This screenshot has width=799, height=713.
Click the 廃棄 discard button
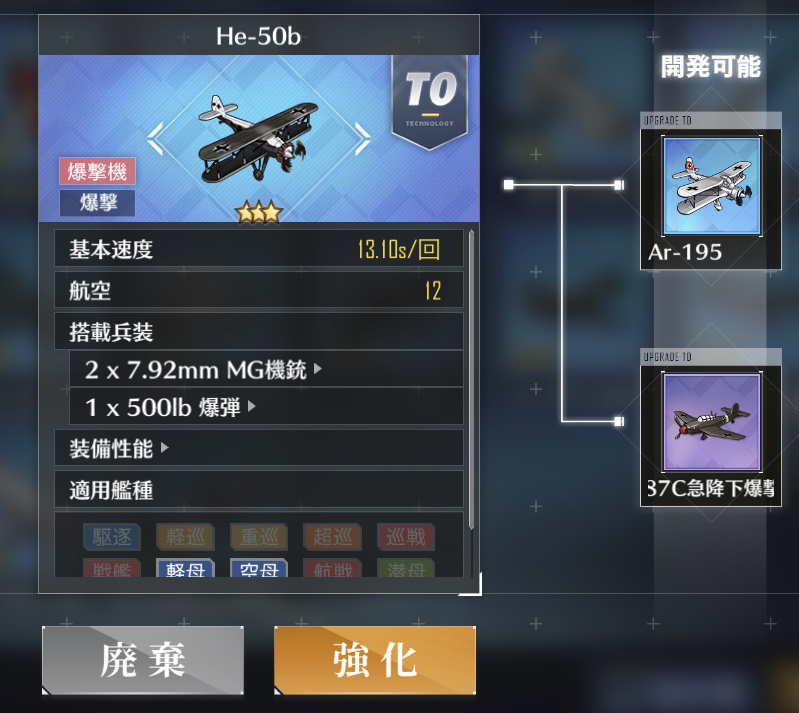pos(143,661)
